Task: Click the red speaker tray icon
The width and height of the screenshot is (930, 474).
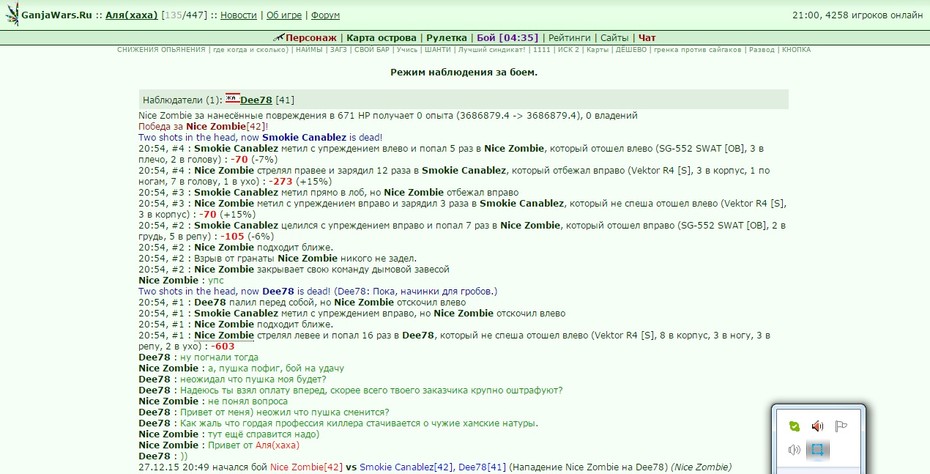Action: click(x=817, y=426)
